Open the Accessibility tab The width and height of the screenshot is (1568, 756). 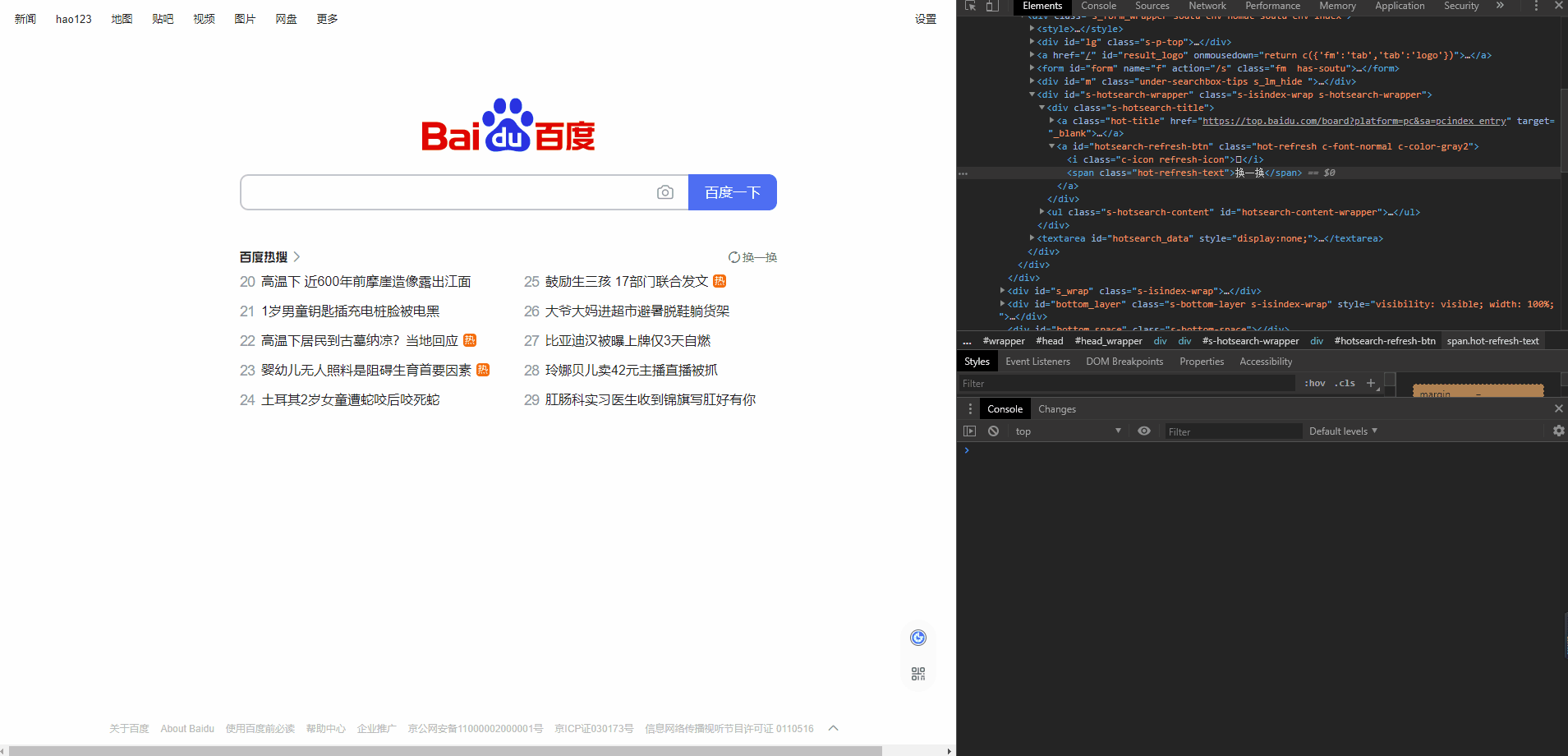[x=1266, y=362]
